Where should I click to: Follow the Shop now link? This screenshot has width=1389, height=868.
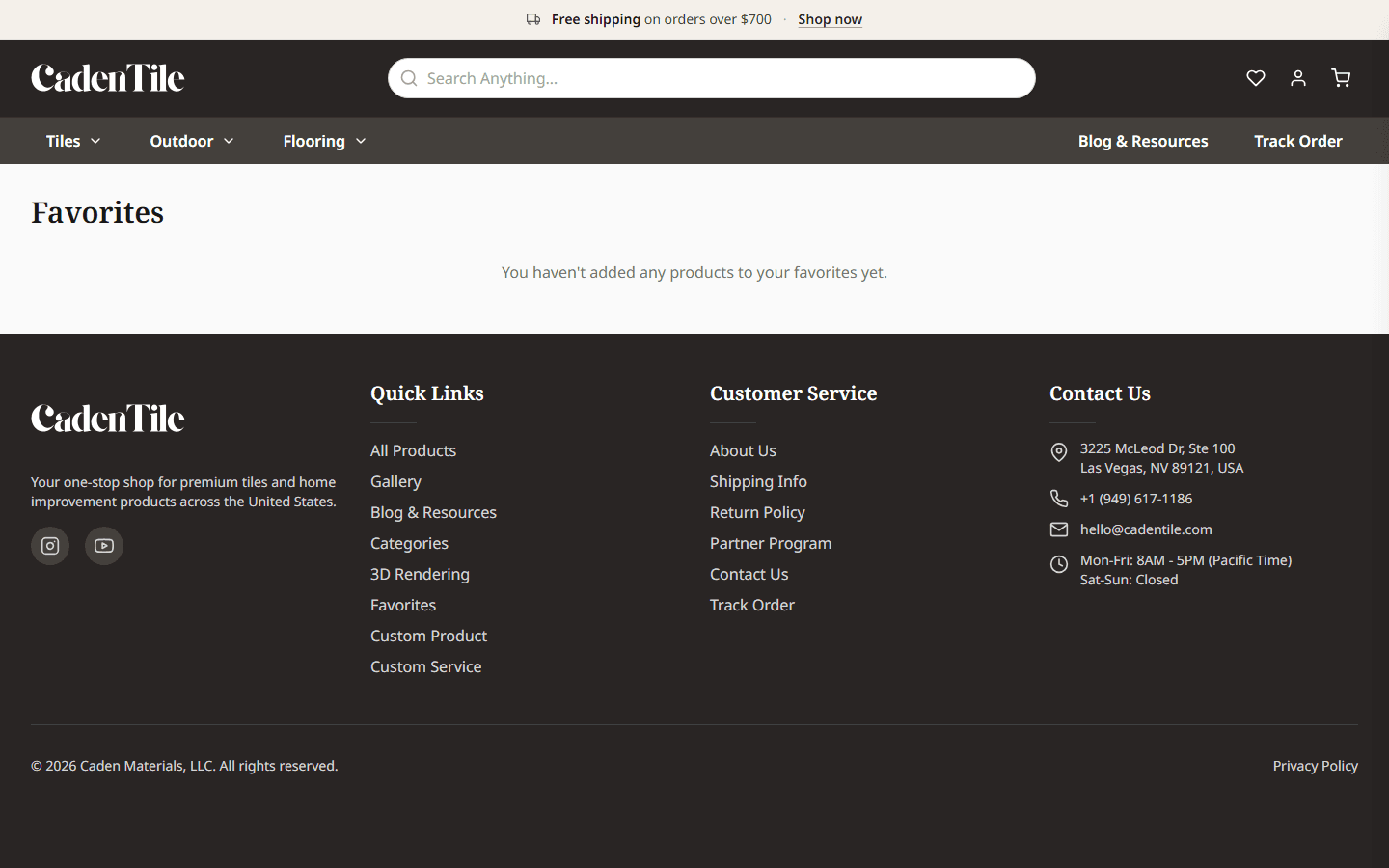pyautogui.click(x=830, y=19)
